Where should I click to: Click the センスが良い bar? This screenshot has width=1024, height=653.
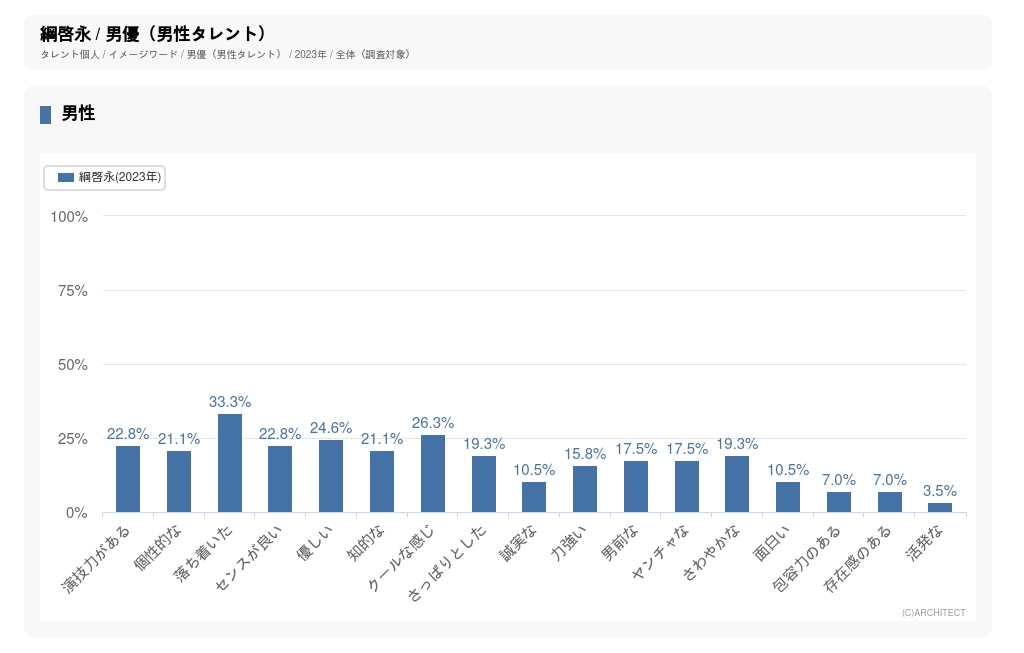click(280, 479)
